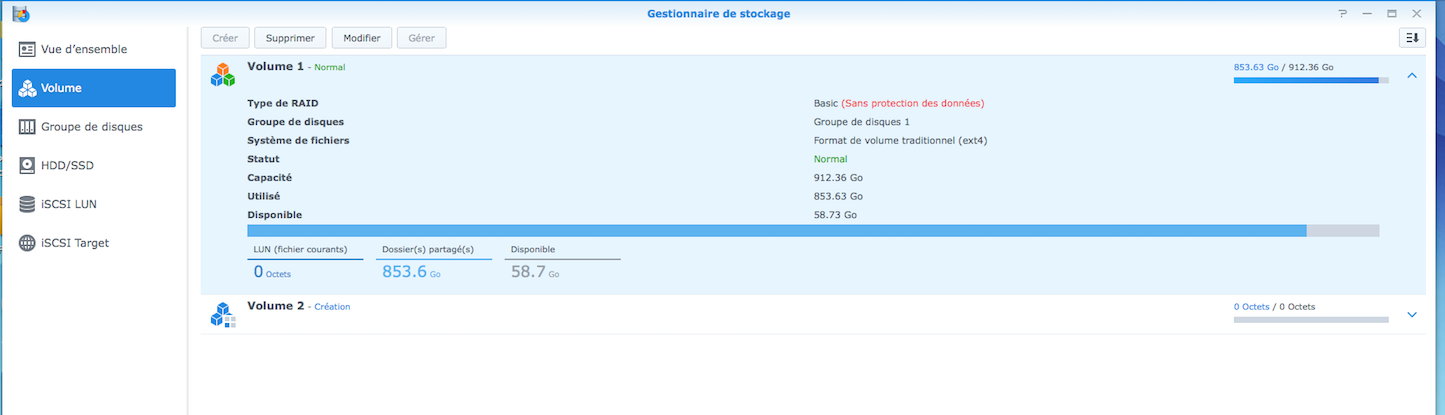Image resolution: width=1445 pixels, height=415 pixels.
Task: Click the Vue d'ensemble overview icon
Action: click(28, 49)
